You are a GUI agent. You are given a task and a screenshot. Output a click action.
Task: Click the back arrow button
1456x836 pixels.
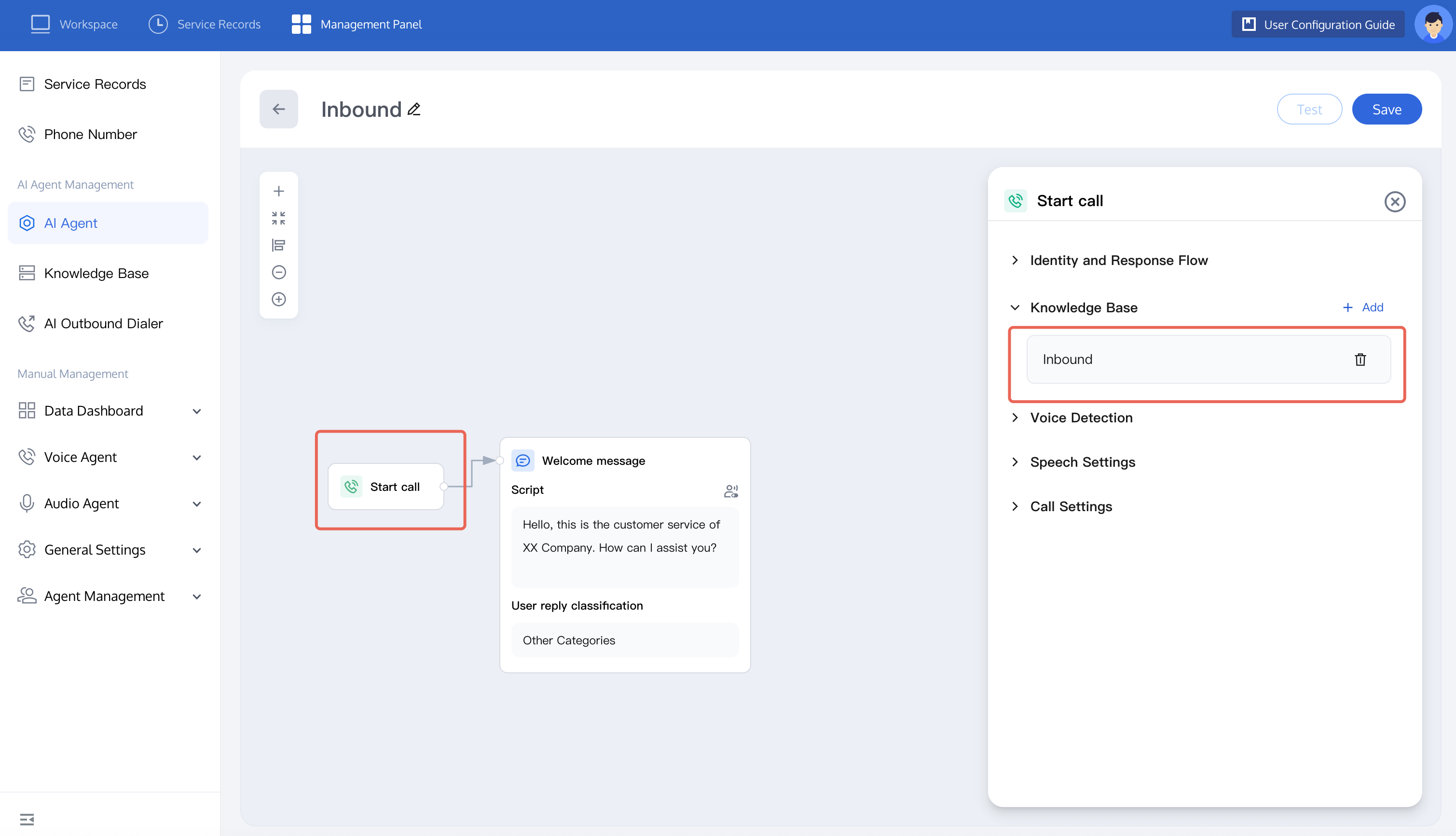pyautogui.click(x=278, y=109)
